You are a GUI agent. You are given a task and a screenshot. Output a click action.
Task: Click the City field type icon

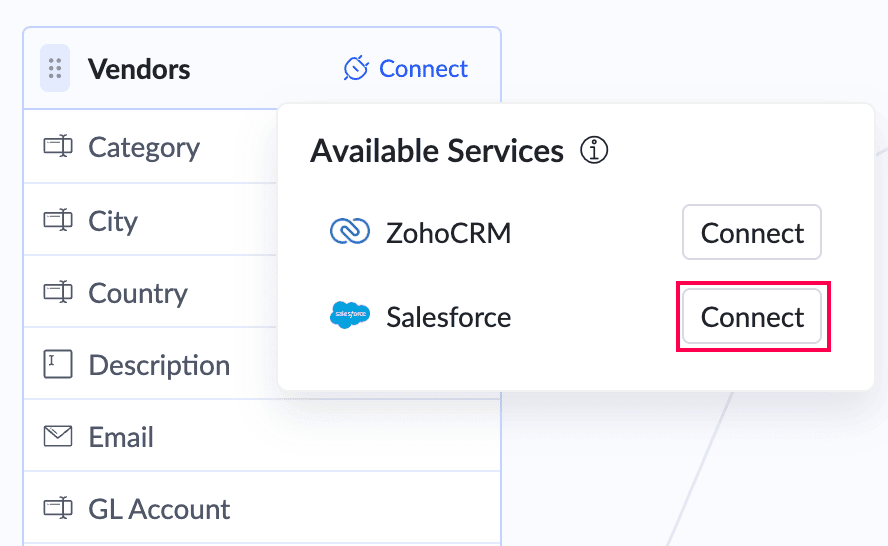point(58,220)
